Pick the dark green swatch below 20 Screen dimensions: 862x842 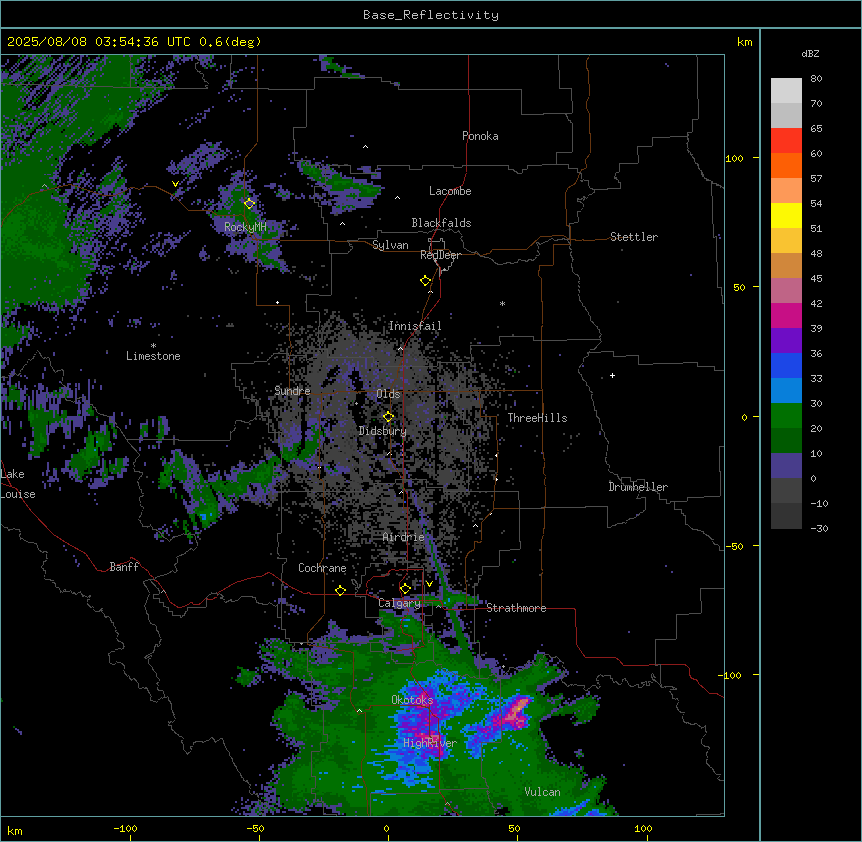[786, 440]
